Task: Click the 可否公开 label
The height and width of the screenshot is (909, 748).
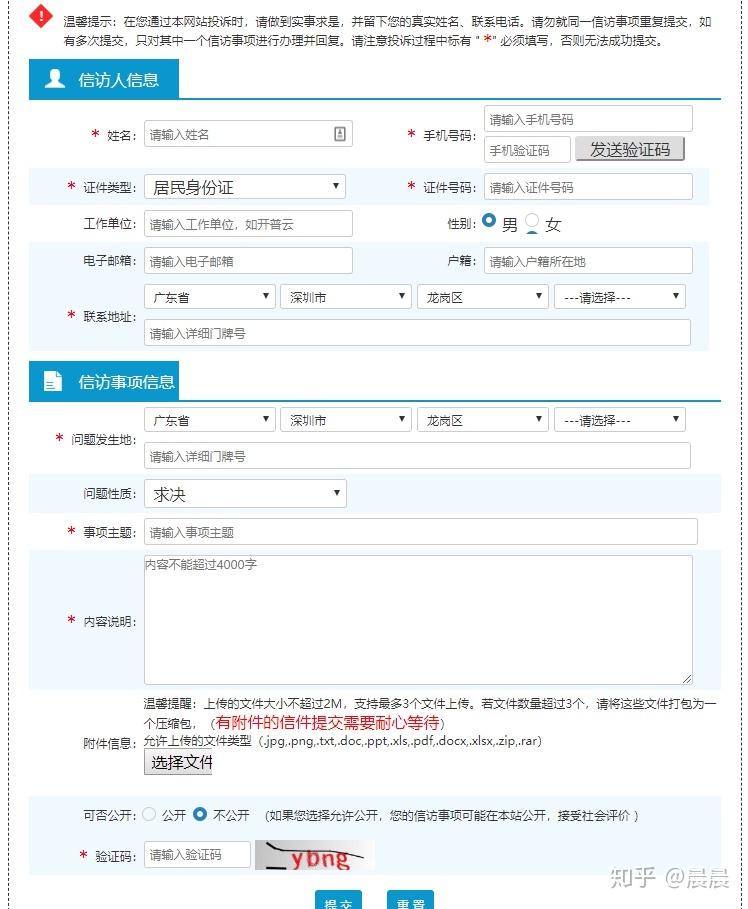Action: 110,815
